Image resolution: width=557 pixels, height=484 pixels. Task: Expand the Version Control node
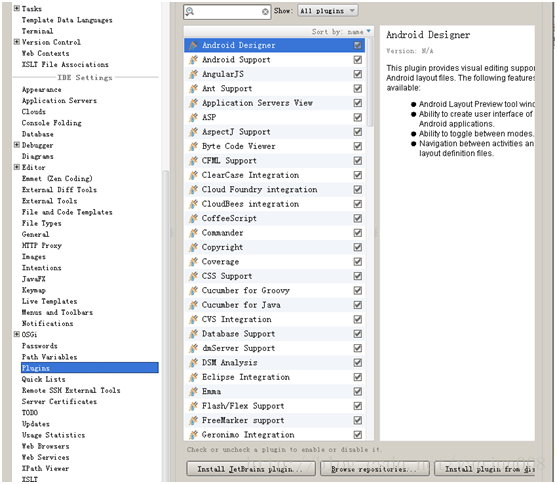[17, 42]
